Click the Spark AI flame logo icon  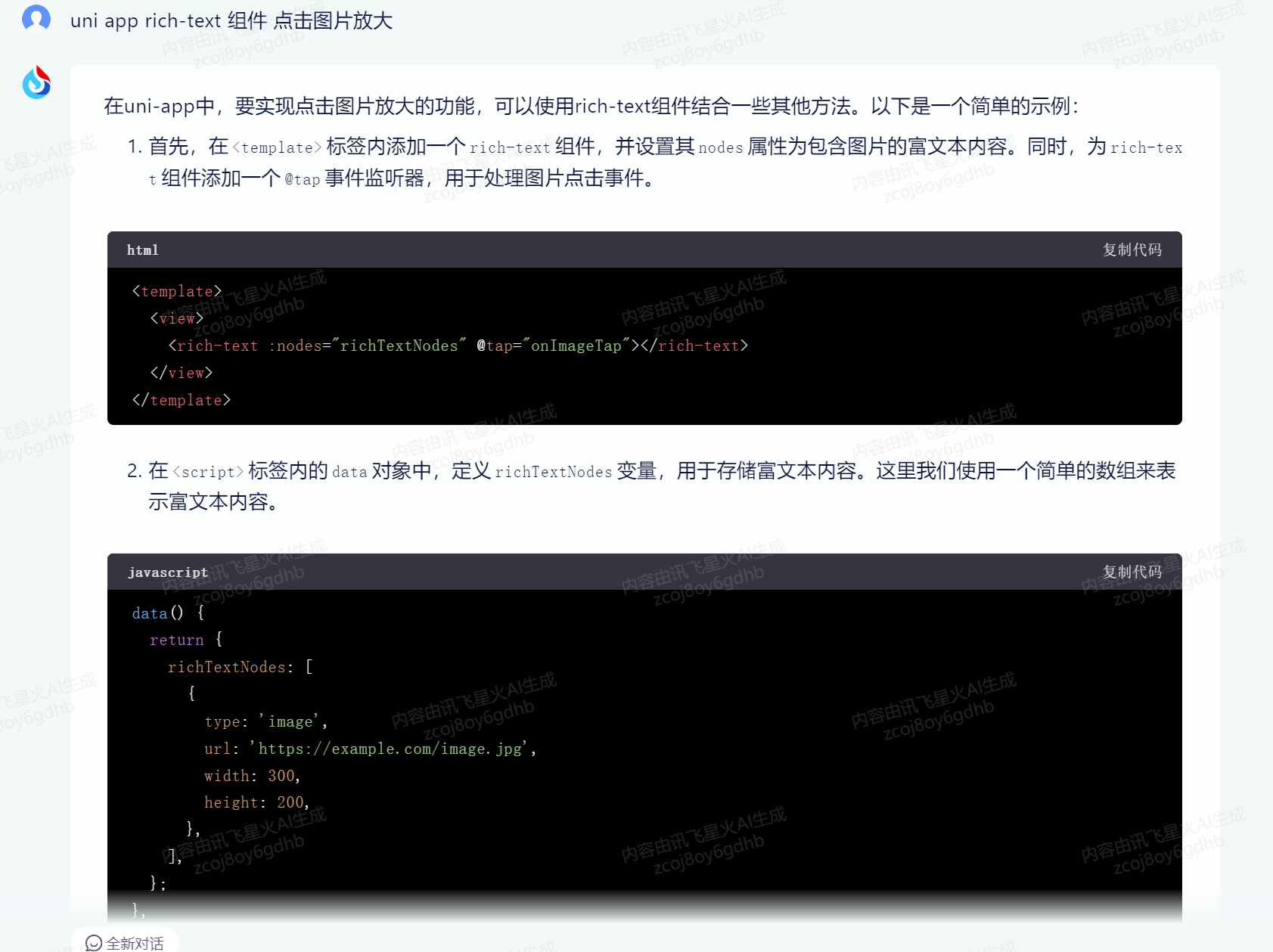point(36,83)
